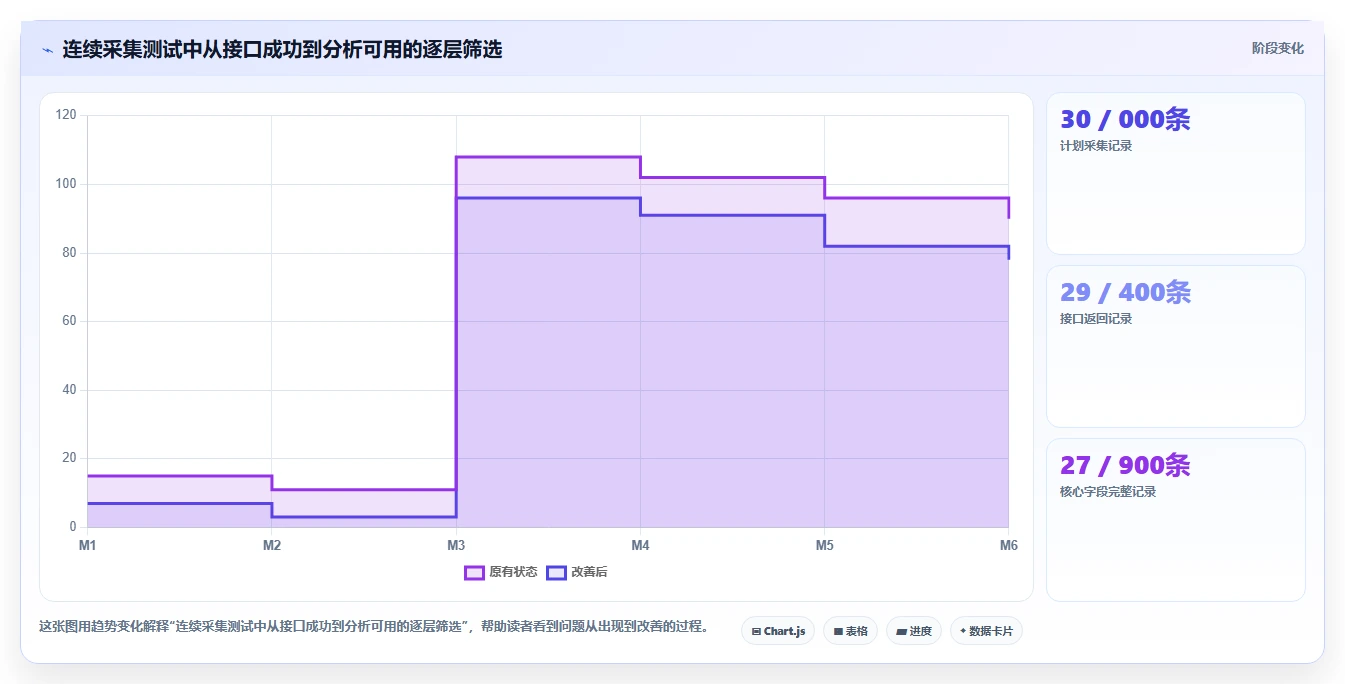Click the 40 y-axis tick label
Image resolution: width=1345 pixels, height=684 pixels.
pyautogui.click(x=69, y=390)
